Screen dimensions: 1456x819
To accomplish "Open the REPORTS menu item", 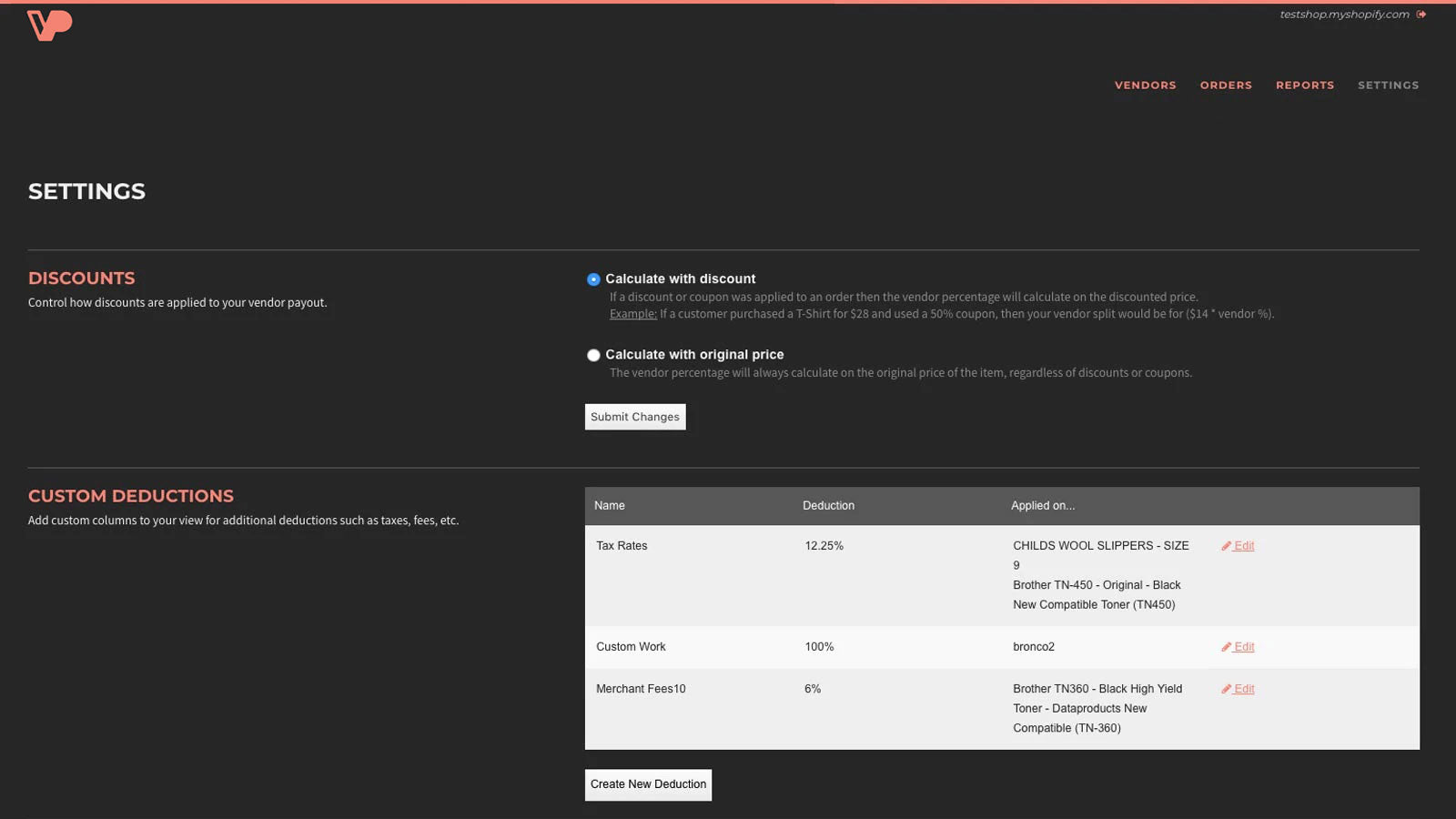I will click(x=1305, y=85).
